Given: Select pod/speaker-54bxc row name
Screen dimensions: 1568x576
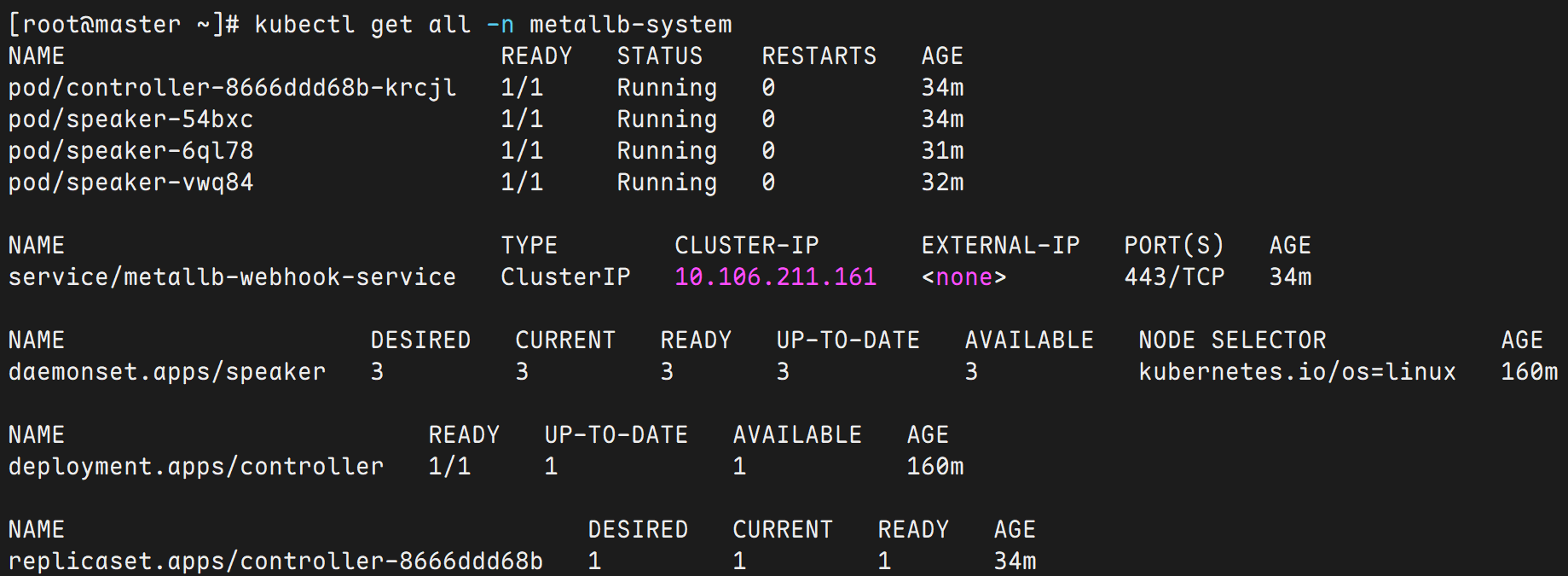Looking at the screenshot, I should coord(130,119).
